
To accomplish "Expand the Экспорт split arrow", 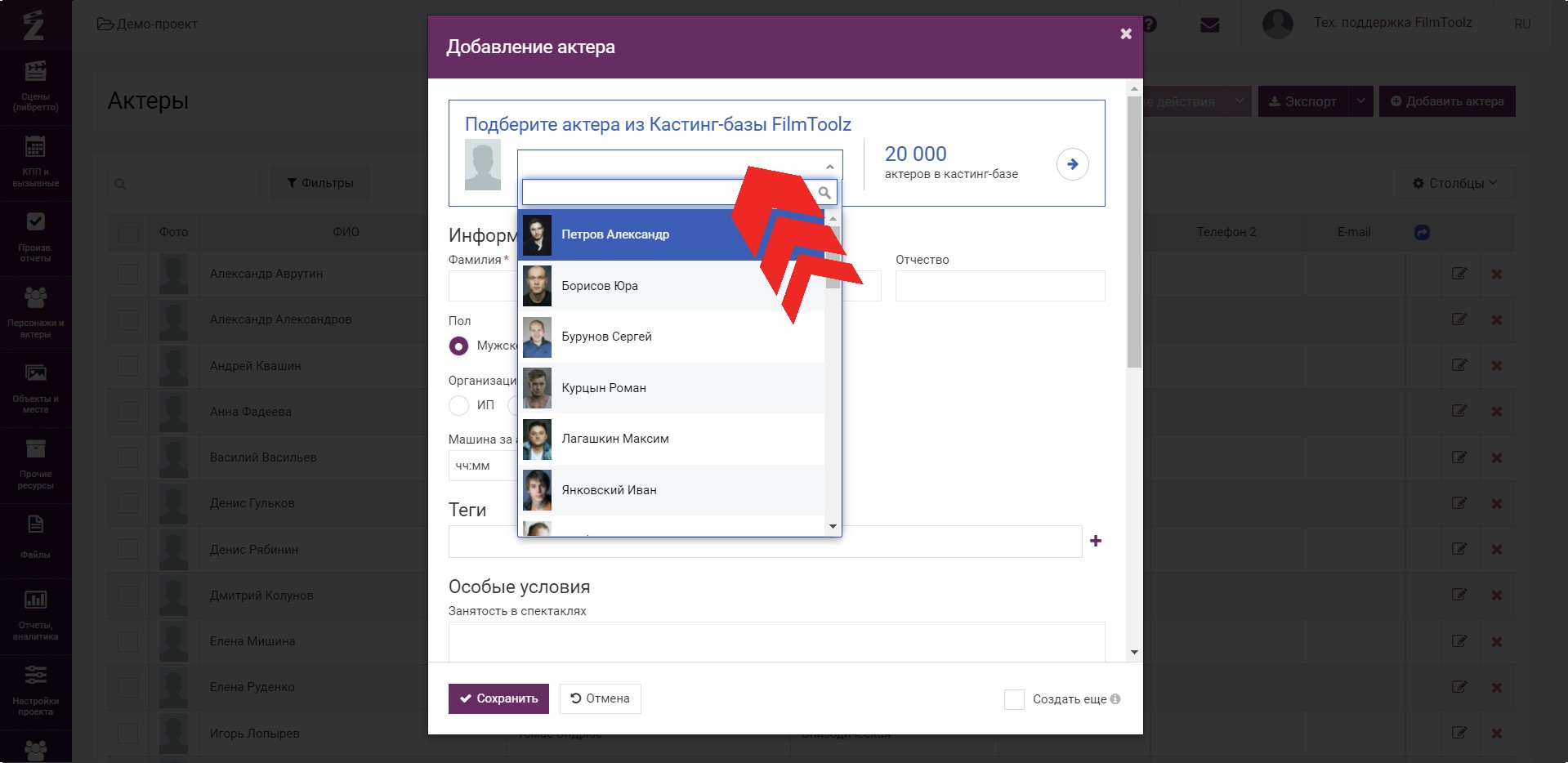I will click(1360, 101).
